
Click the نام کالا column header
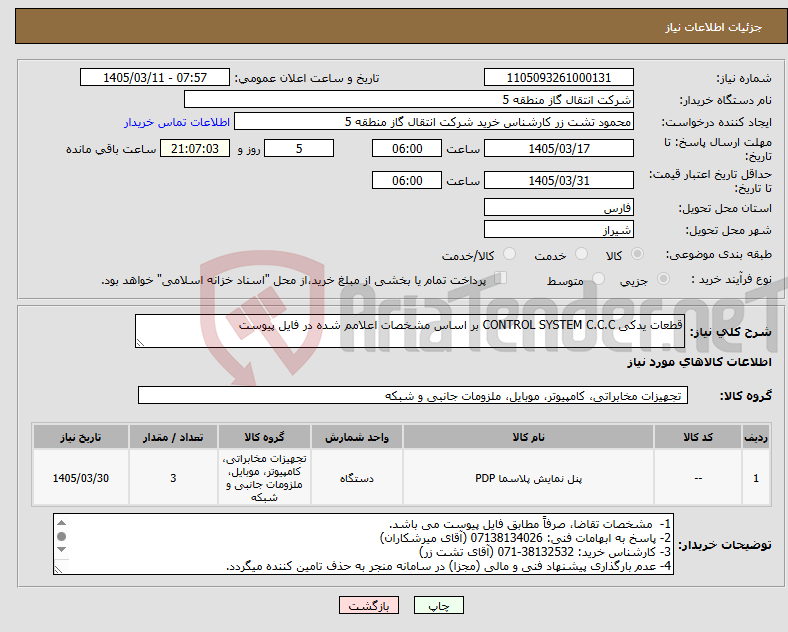[x=528, y=437]
